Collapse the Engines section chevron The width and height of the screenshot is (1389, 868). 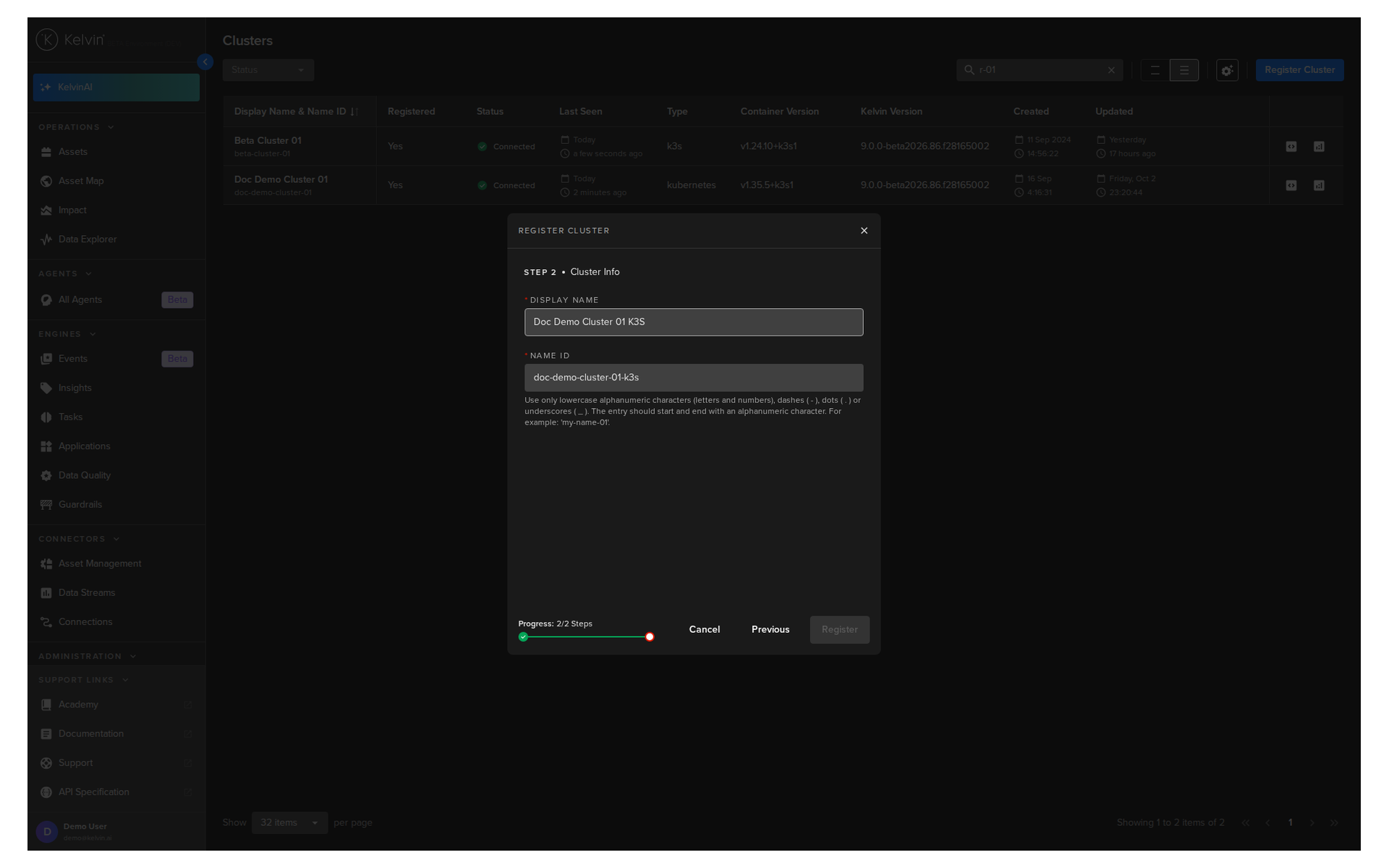[x=93, y=334]
